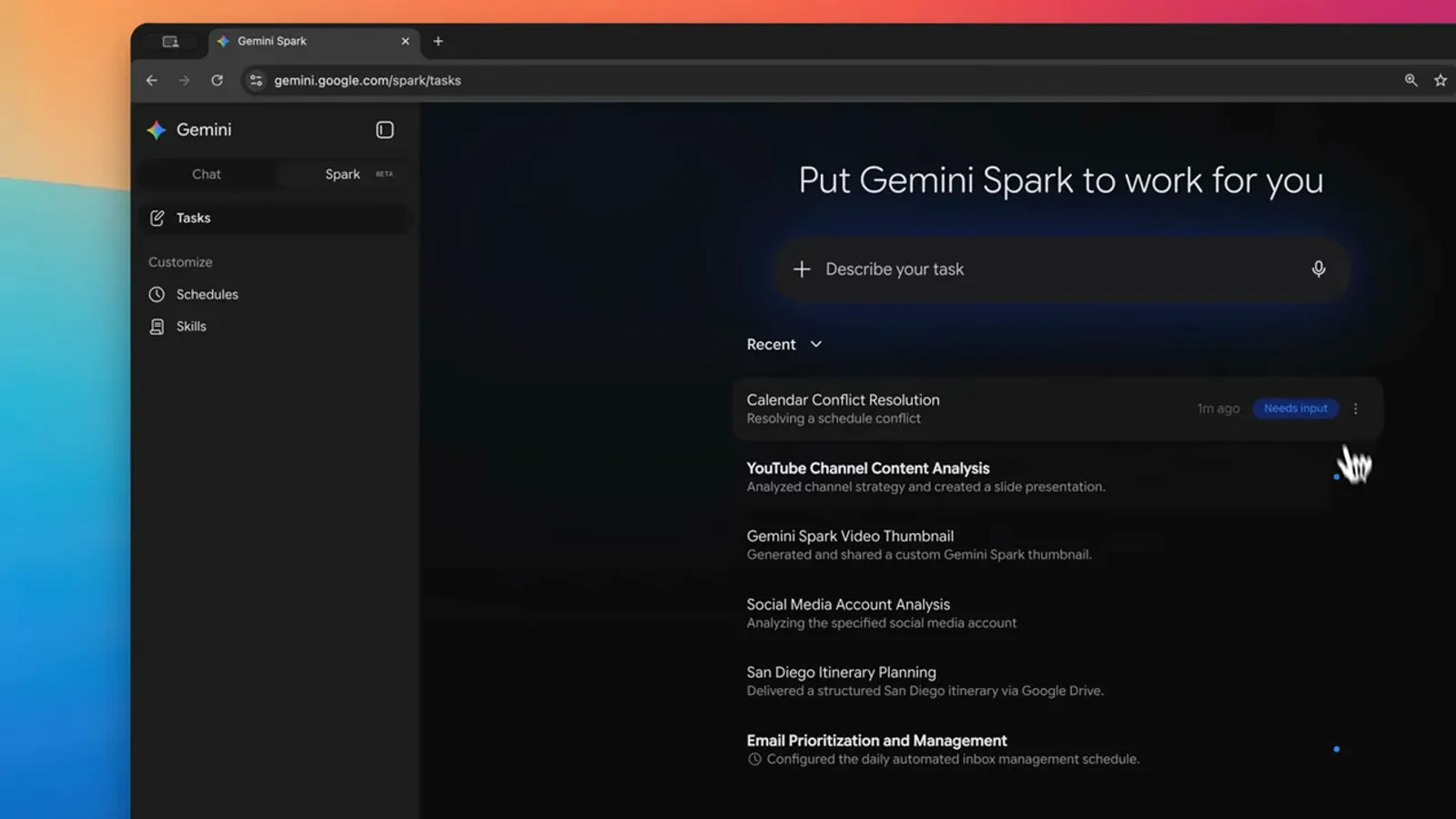Click the Schedules clock icon

coord(157,295)
